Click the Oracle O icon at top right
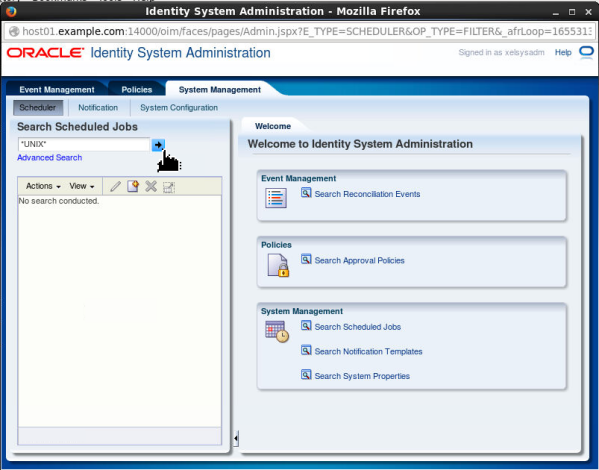The image size is (599, 470). point(586,52)
